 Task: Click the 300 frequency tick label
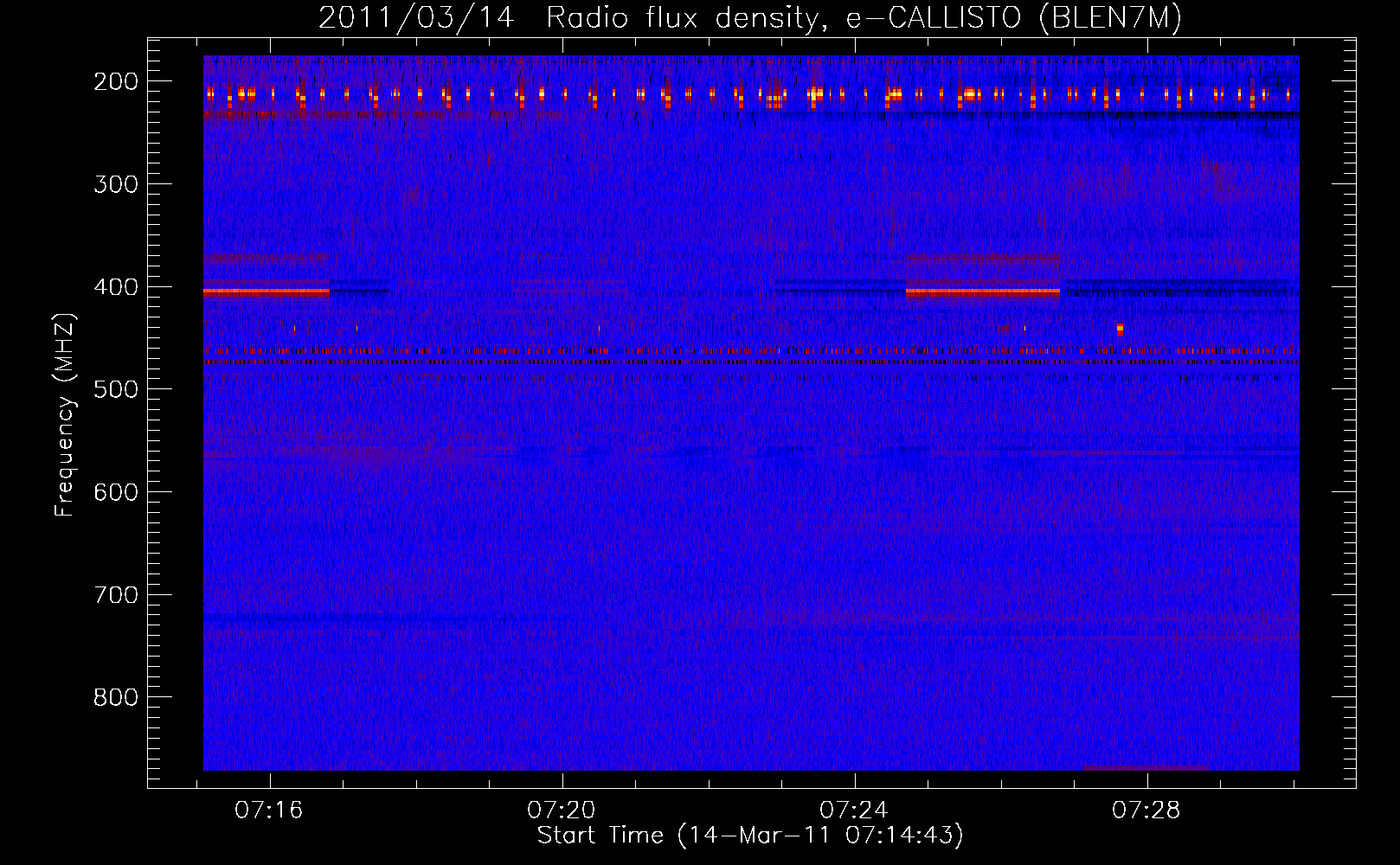click(x=115, y=184)
